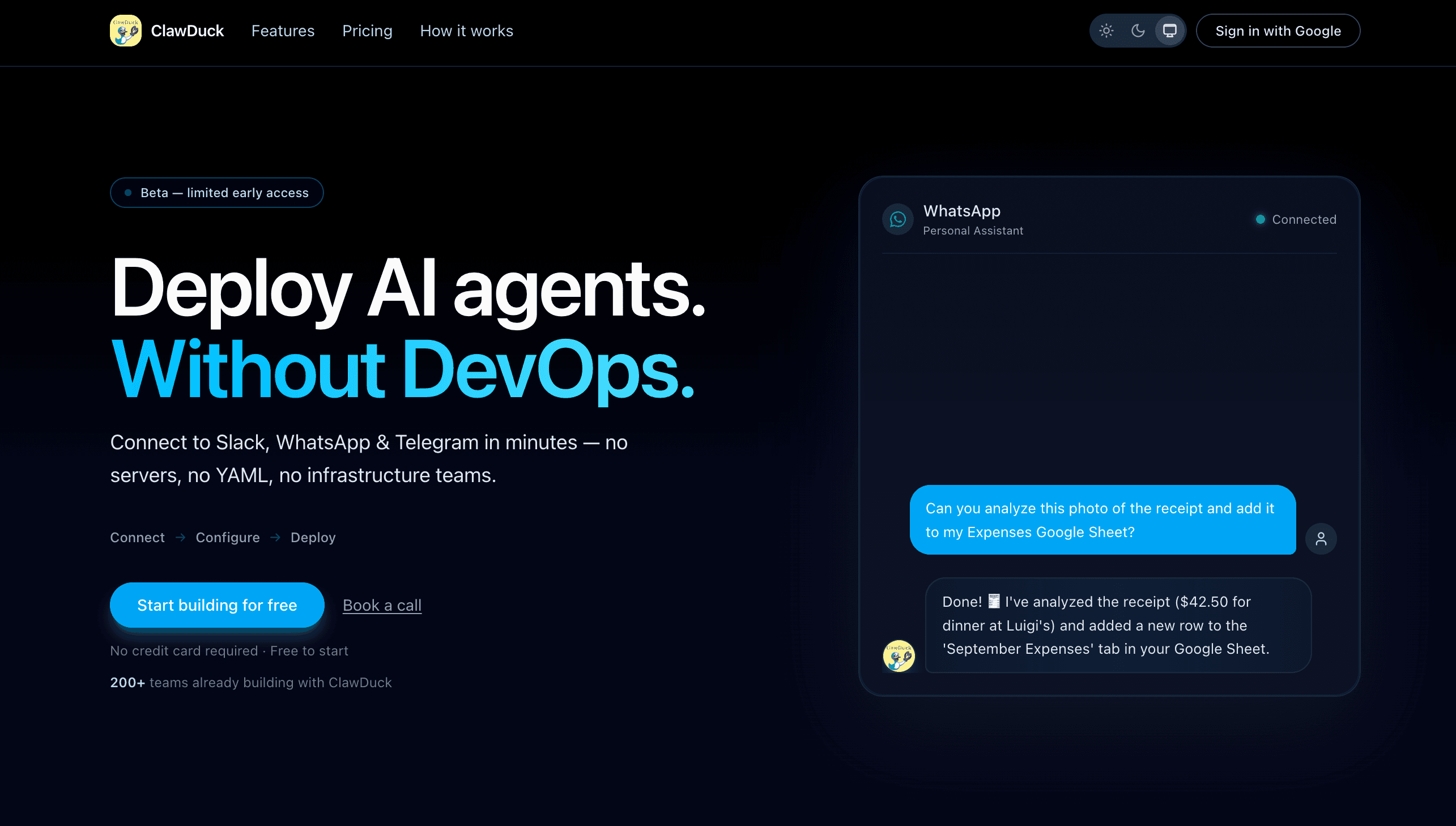1456x826 pixels.
Task: Switch to dark theme moon icon
Action: pyautogui.click(x=1138, y=31)
